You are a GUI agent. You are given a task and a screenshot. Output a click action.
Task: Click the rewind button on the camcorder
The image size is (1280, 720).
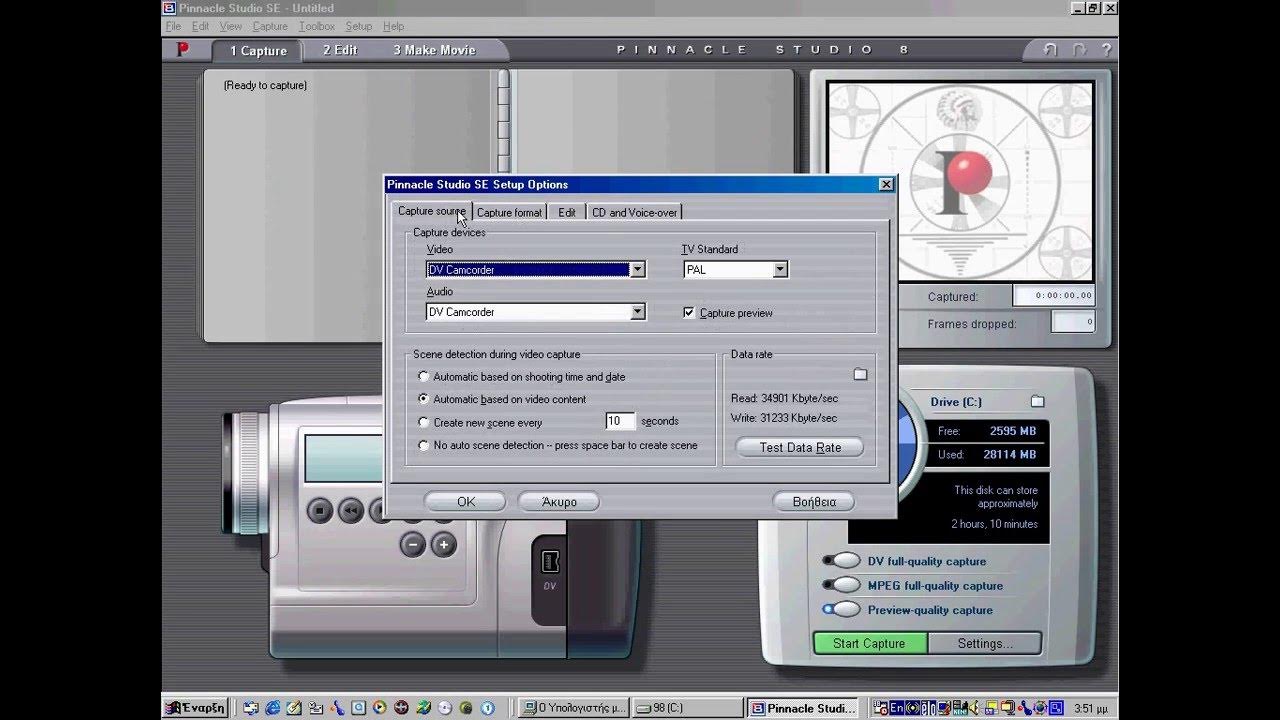pyautogui.click(x=351, y=511)
